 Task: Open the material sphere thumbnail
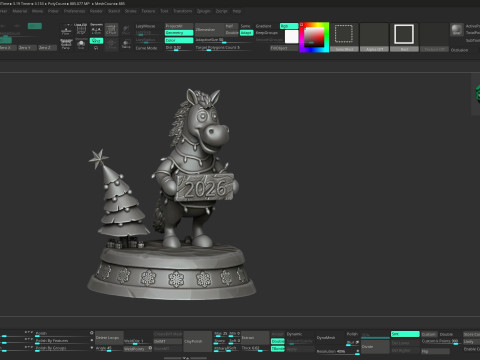(457, 30)
